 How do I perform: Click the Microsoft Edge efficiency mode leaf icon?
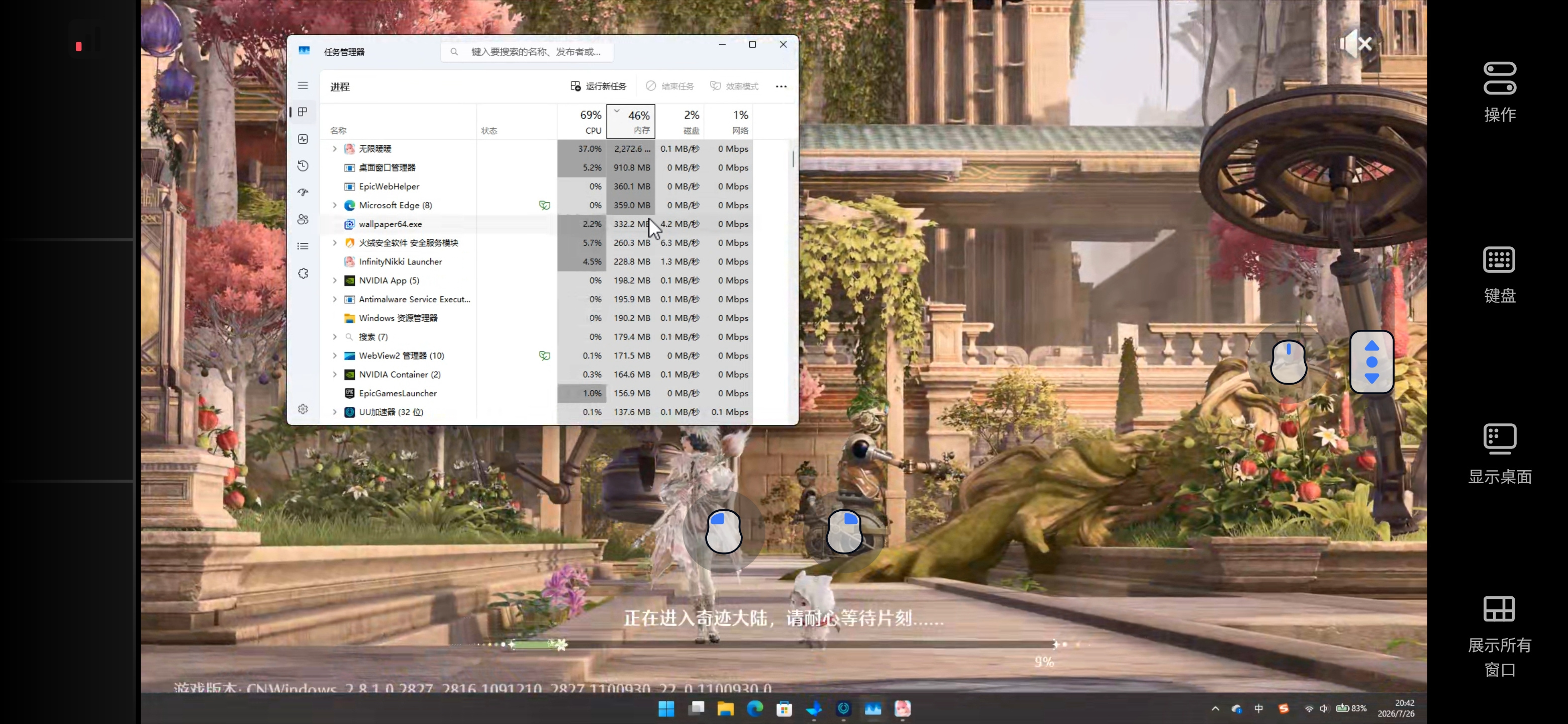click(544, 205)
